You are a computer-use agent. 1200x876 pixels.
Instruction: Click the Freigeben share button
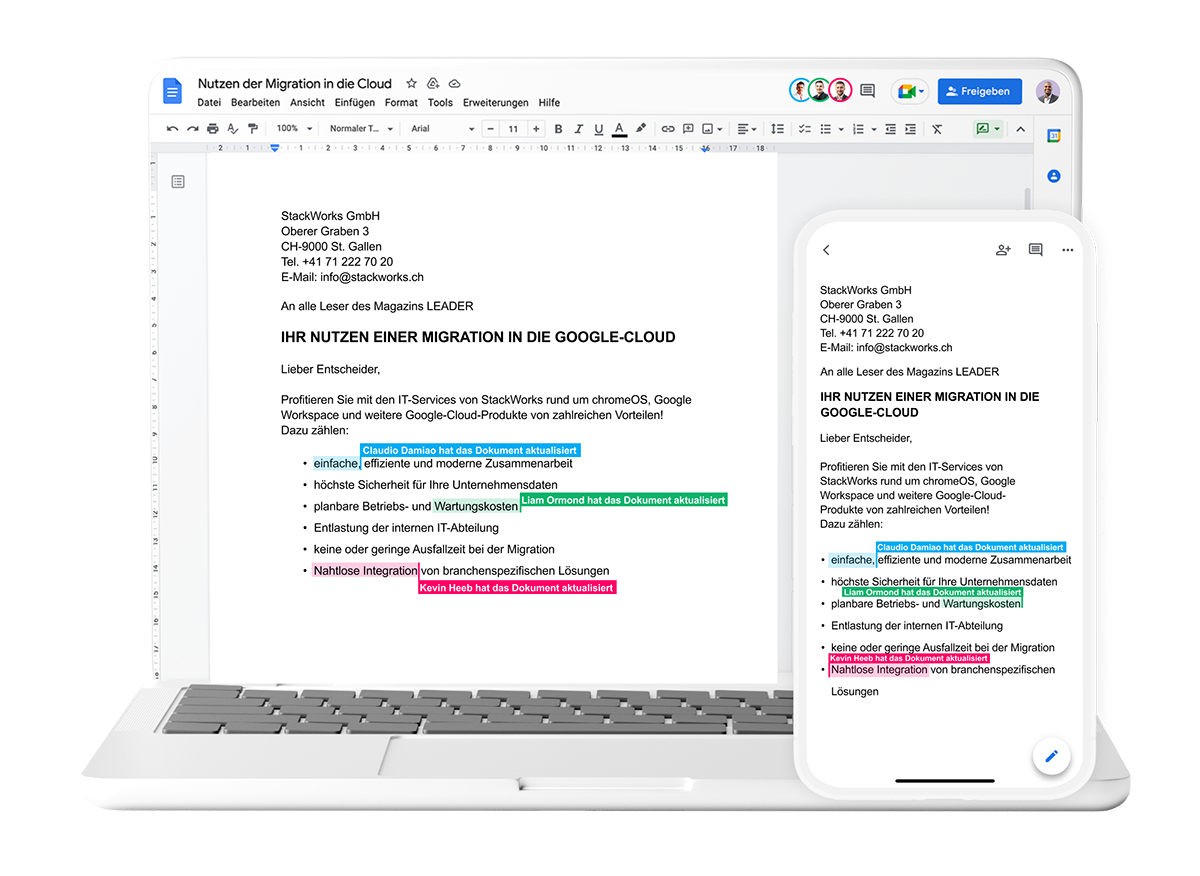(980, 91)
